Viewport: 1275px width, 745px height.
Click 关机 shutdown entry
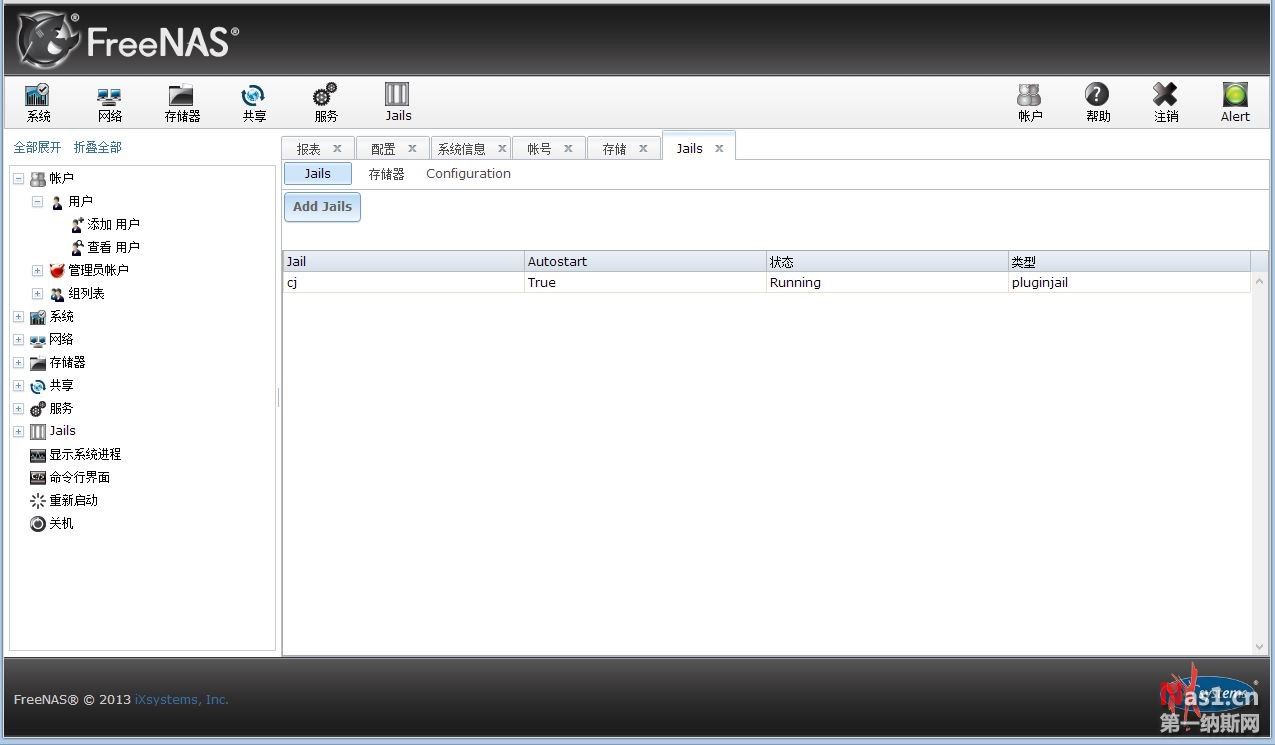52,523
